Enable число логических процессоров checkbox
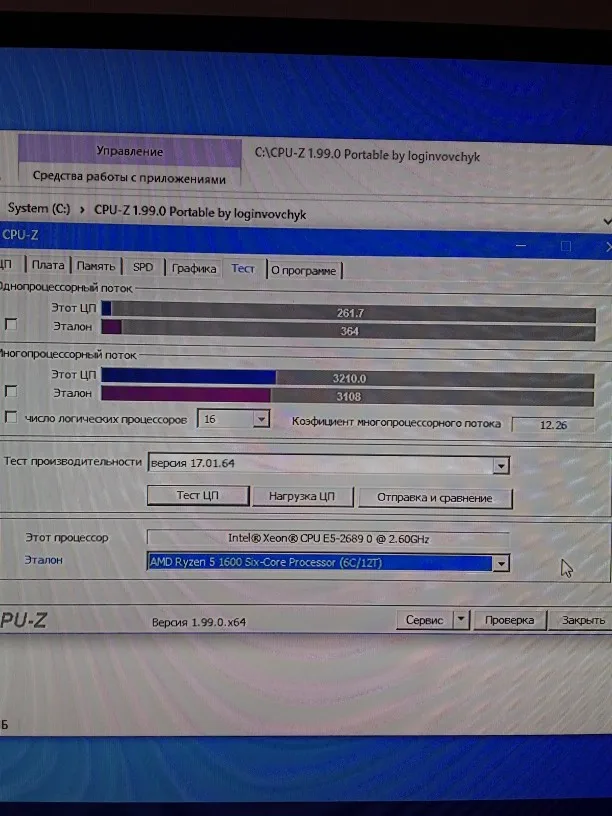The width and height of the screenshot is (612, 816). point(11,417)
